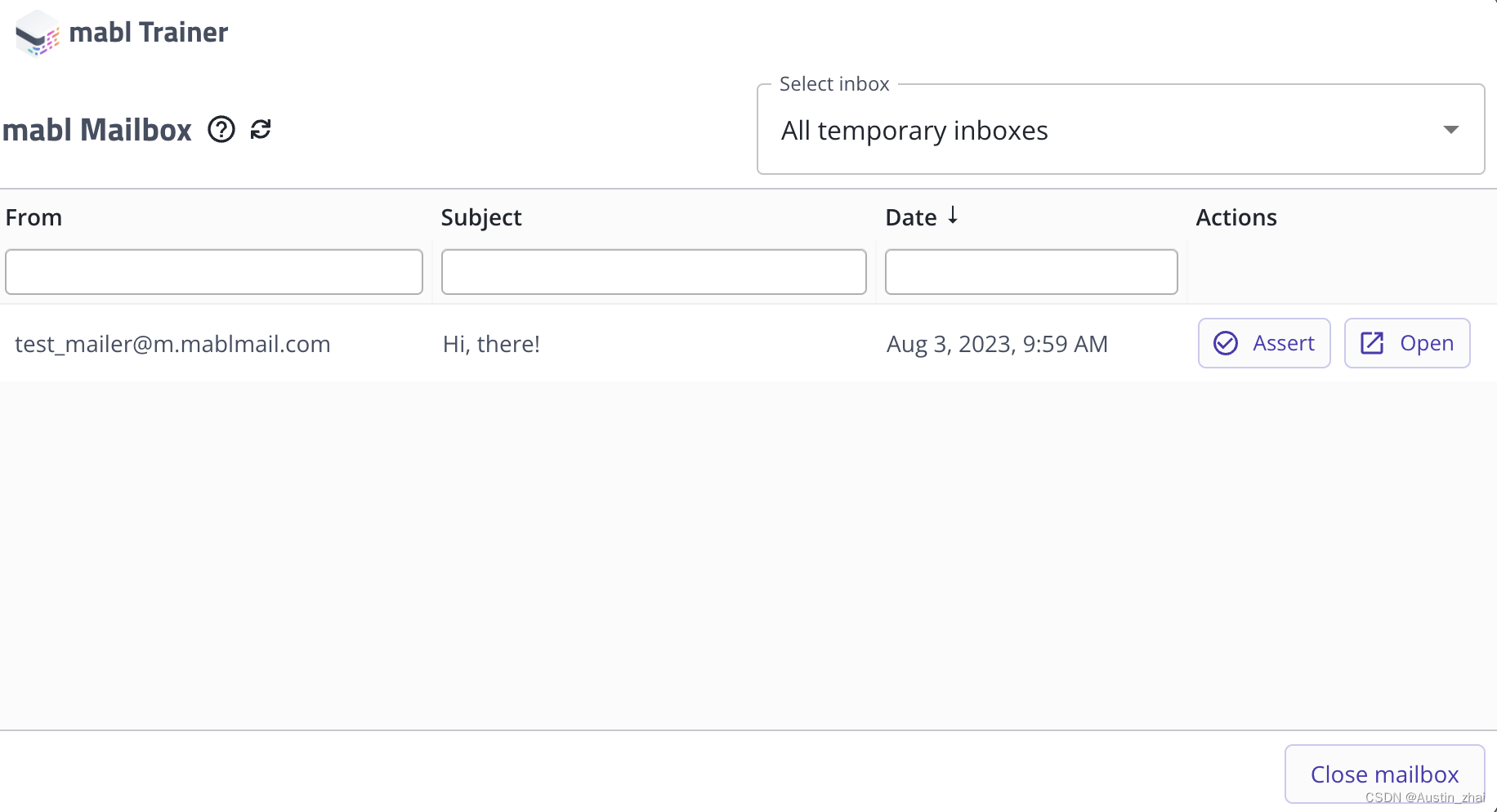Open the All temporary inboxes combo box
This screenshot has height=812, width=1497.
click(1095, 131)
